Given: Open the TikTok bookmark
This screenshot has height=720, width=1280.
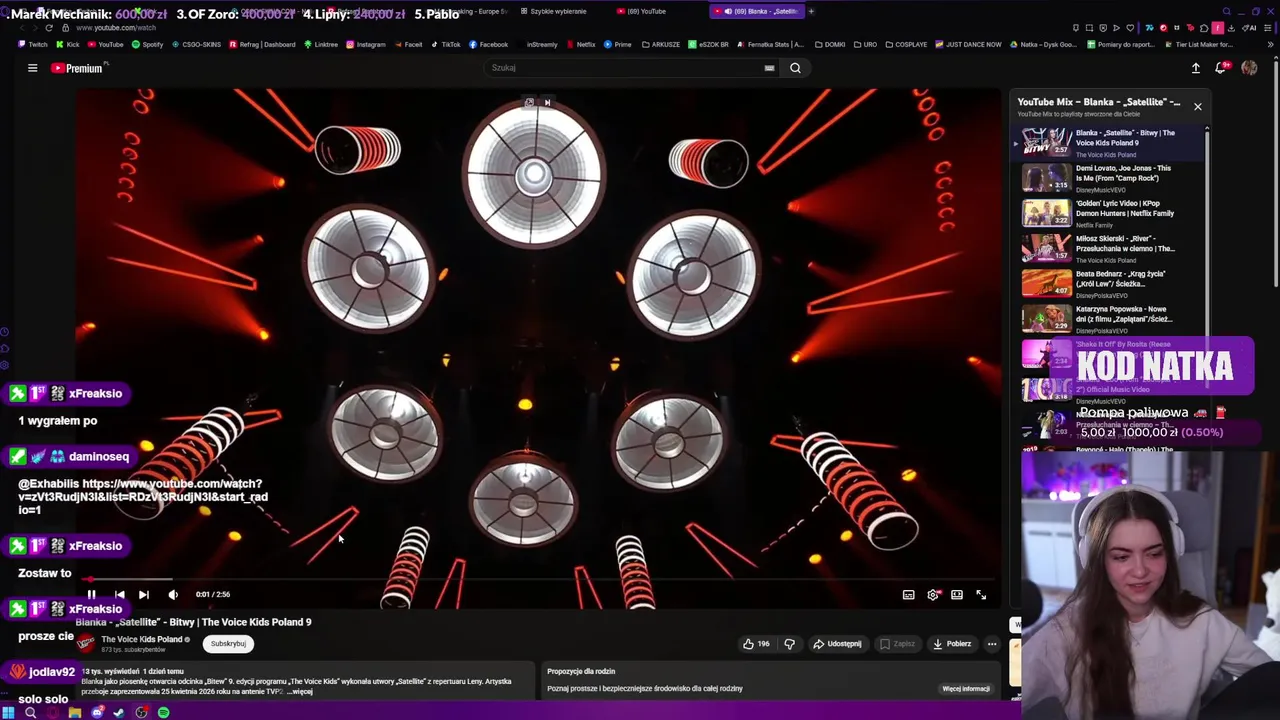Looking at the screenshot, I should point(445,44).
